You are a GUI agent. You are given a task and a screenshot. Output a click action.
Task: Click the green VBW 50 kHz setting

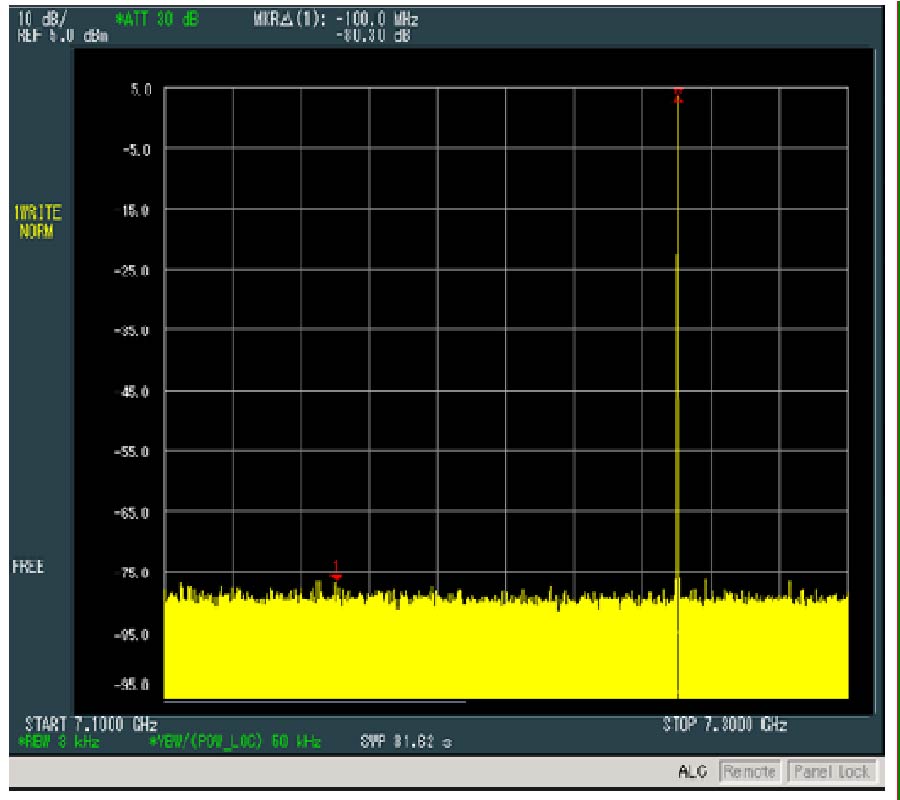(234, 742)
